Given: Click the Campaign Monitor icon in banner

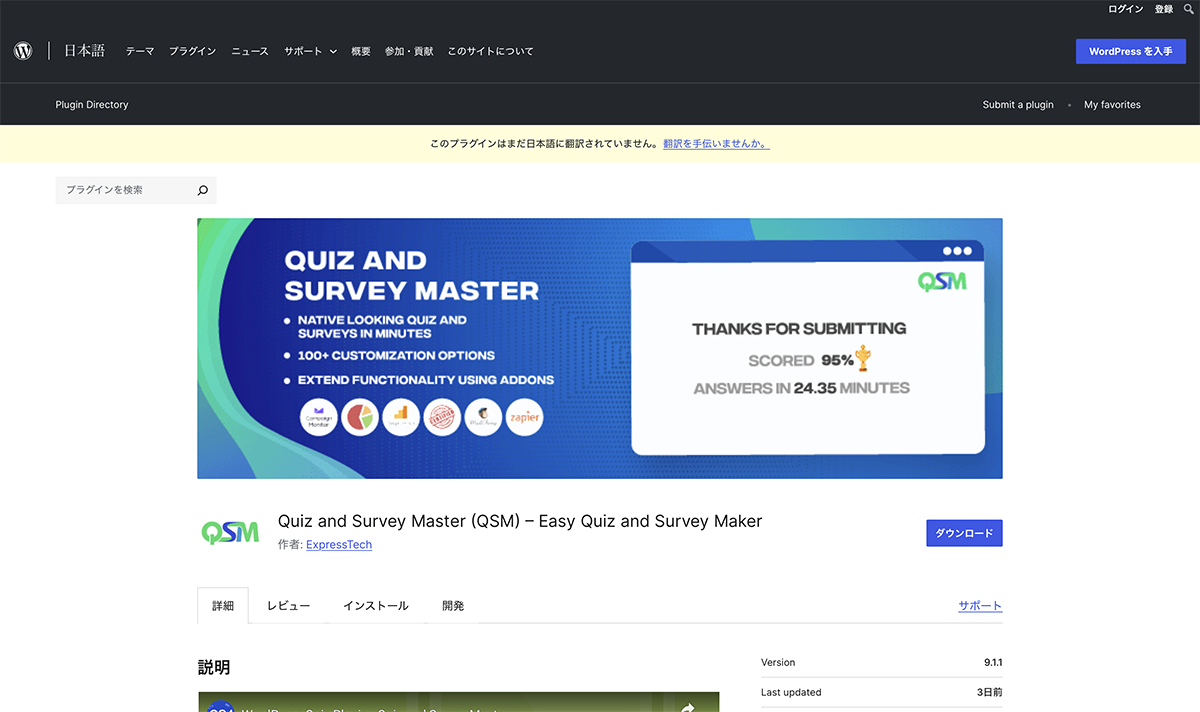Looking at the screenshot, I should point(319,417).
